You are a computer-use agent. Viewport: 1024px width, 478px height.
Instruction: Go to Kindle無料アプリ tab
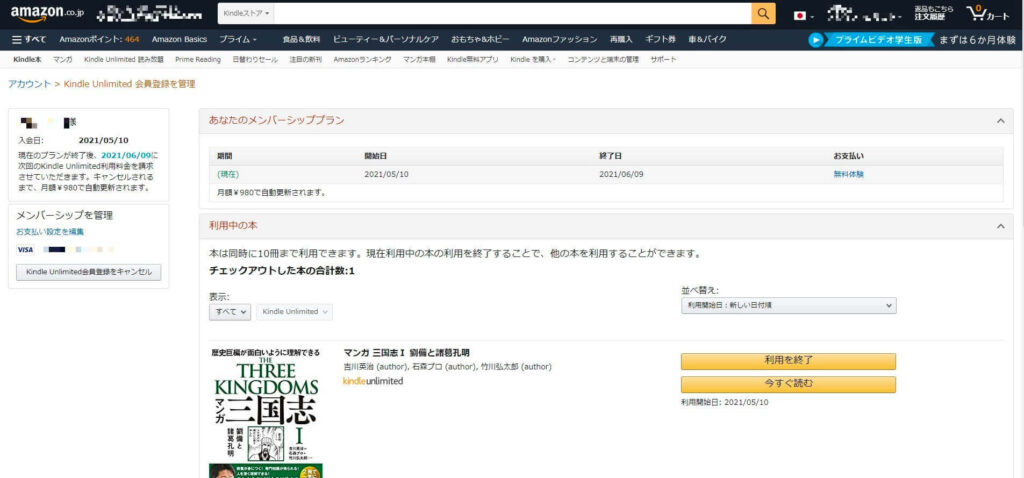[x=473, y=59]
